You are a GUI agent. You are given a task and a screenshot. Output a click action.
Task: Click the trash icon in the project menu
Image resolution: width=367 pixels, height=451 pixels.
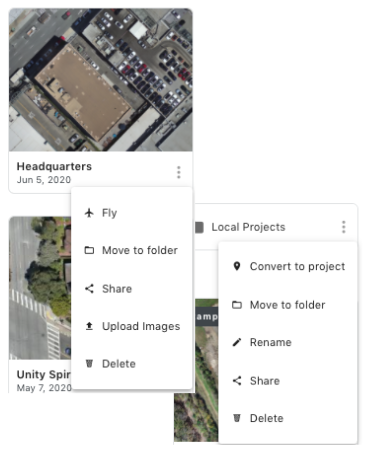pyautogui.click(x=89, y=363)
